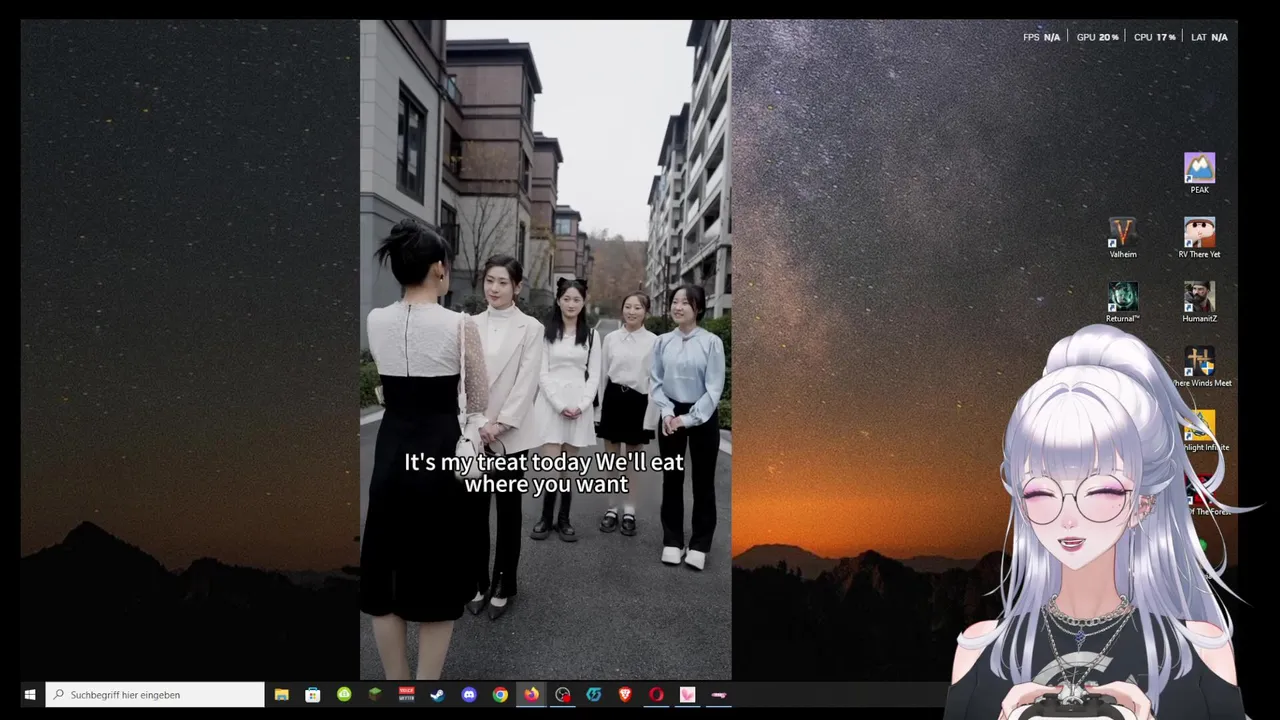Select the Returnal desktop shortcut
This screenshot has height=720, width=1280.
(1123, 302)
